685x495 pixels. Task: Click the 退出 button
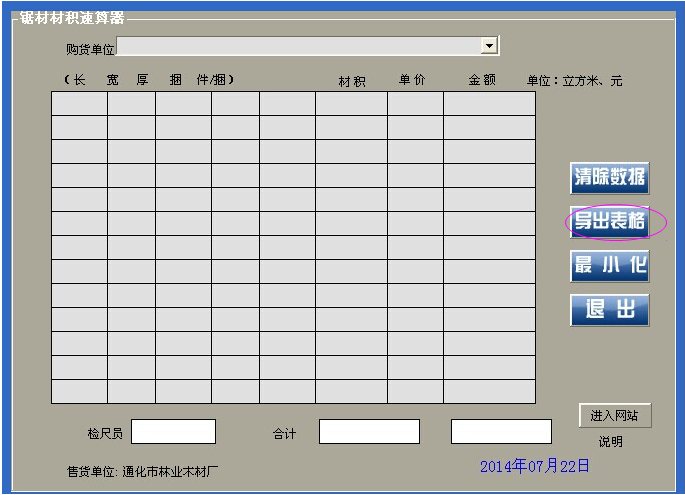click(609, 310)
